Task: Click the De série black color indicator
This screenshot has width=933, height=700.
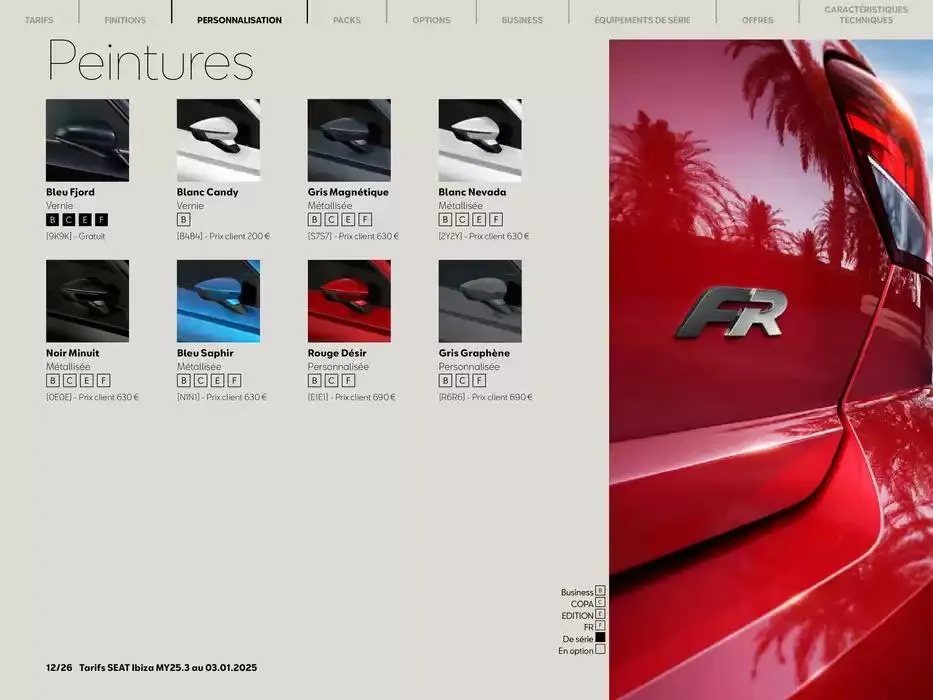Action: 598,639
